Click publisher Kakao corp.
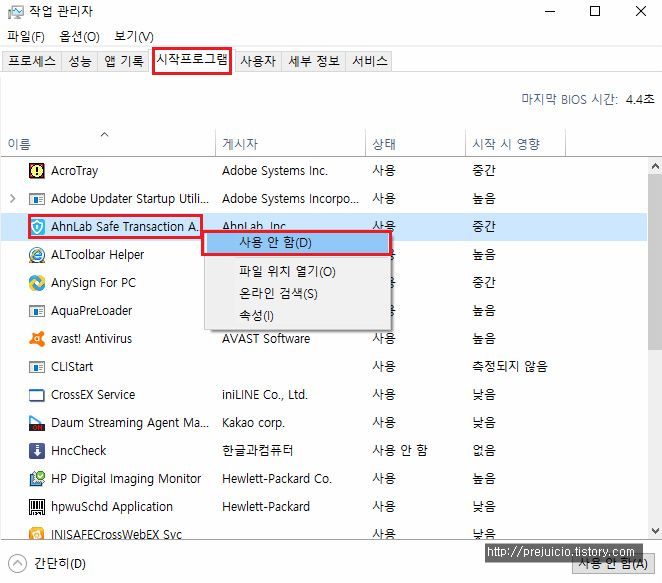 (253, 423)
